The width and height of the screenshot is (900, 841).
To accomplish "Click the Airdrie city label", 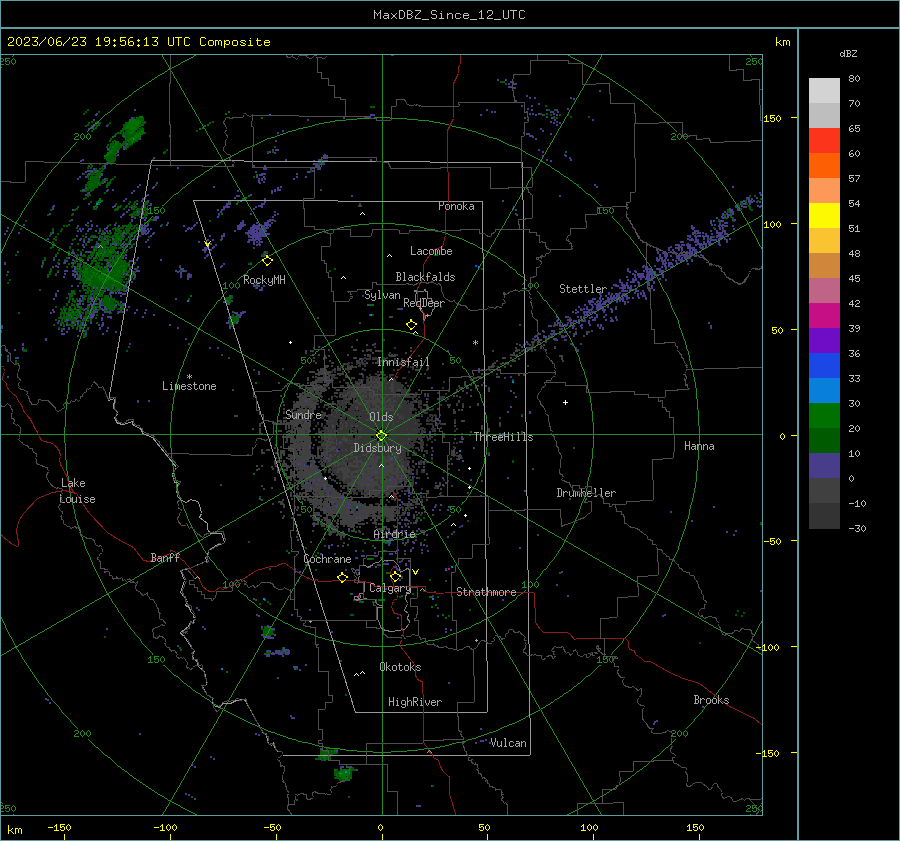I will [x=394, y=534].
